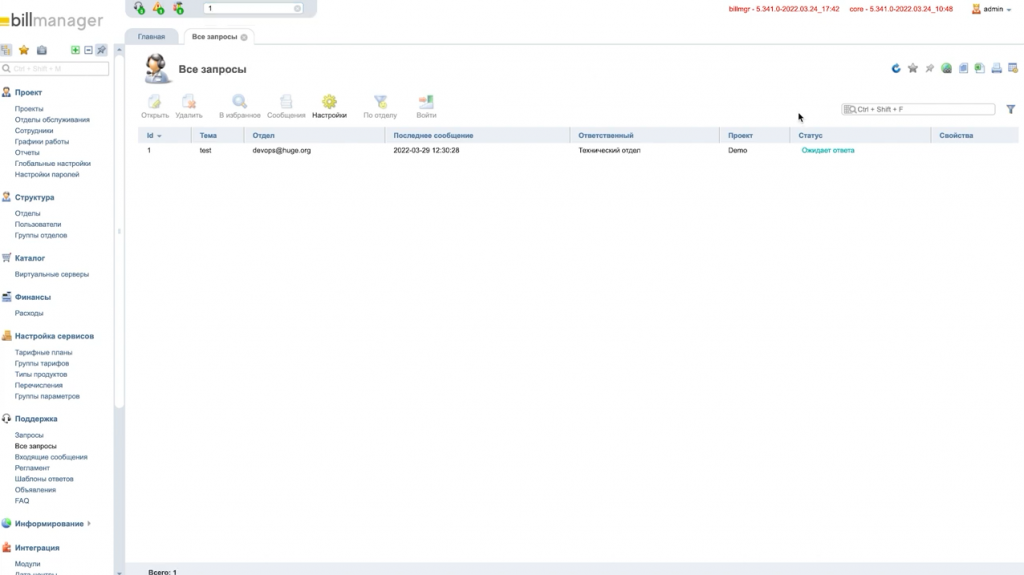This screenshot has width=1024, height=575.
Task: Click the По отделу filter button
Action: (380, 107)
